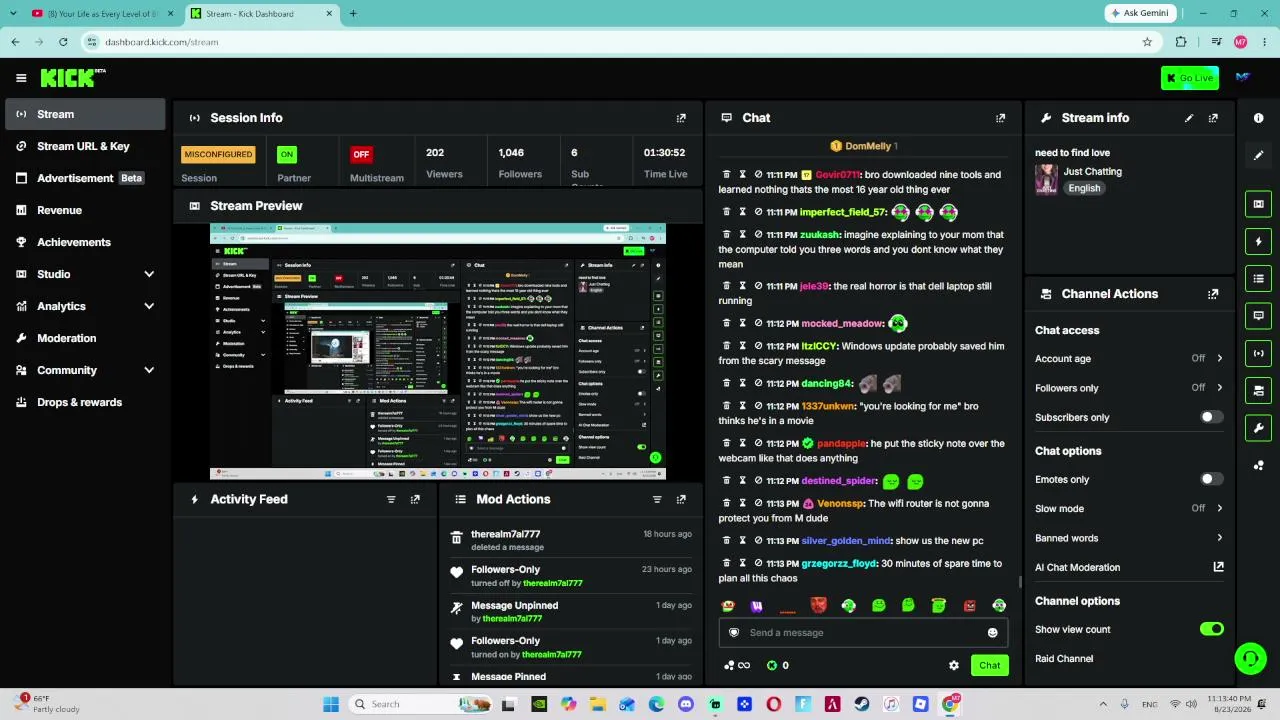Open the Advertisement section
Image resolution: width=1280 pixels, height=720 pixels.
pos(85,178)
